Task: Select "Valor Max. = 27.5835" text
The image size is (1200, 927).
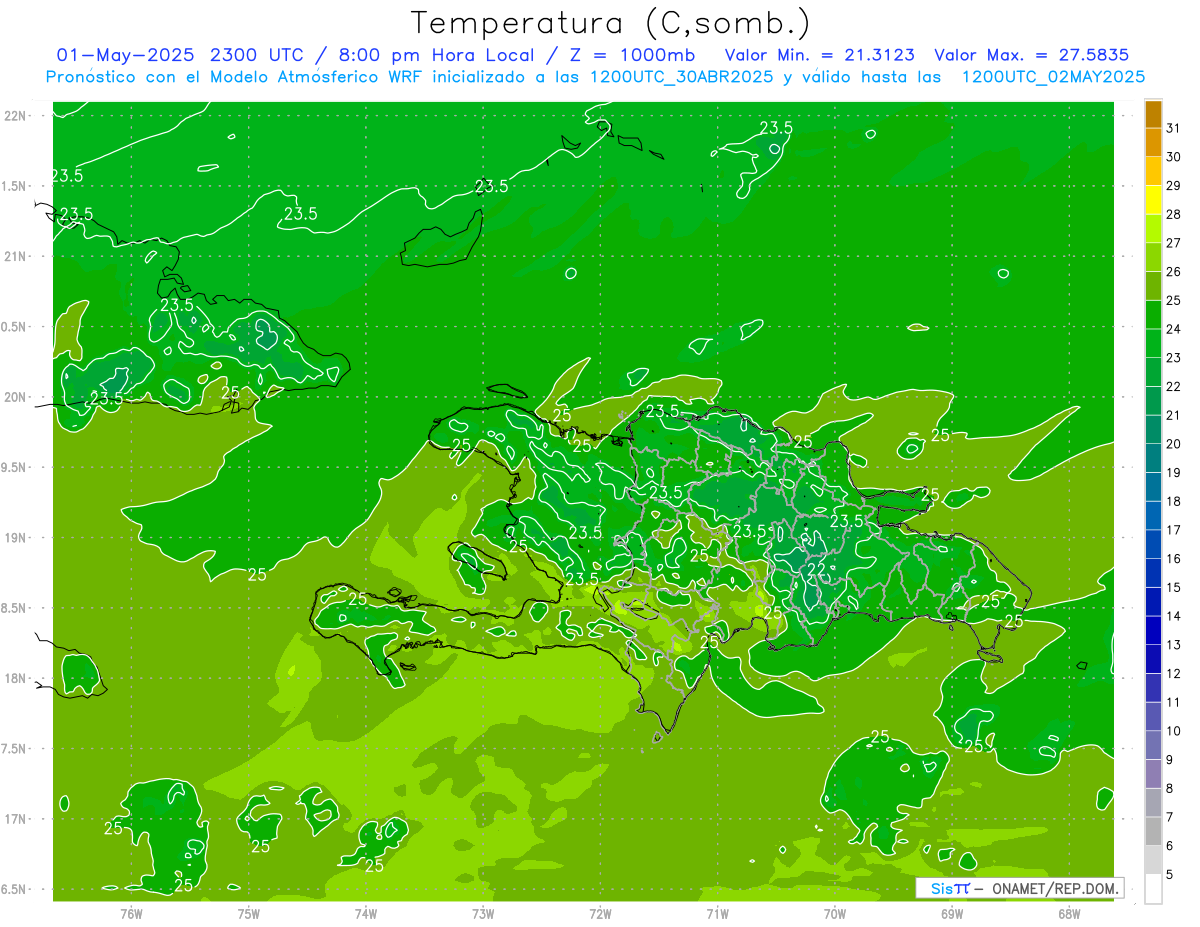Action: click(1031, 54)
